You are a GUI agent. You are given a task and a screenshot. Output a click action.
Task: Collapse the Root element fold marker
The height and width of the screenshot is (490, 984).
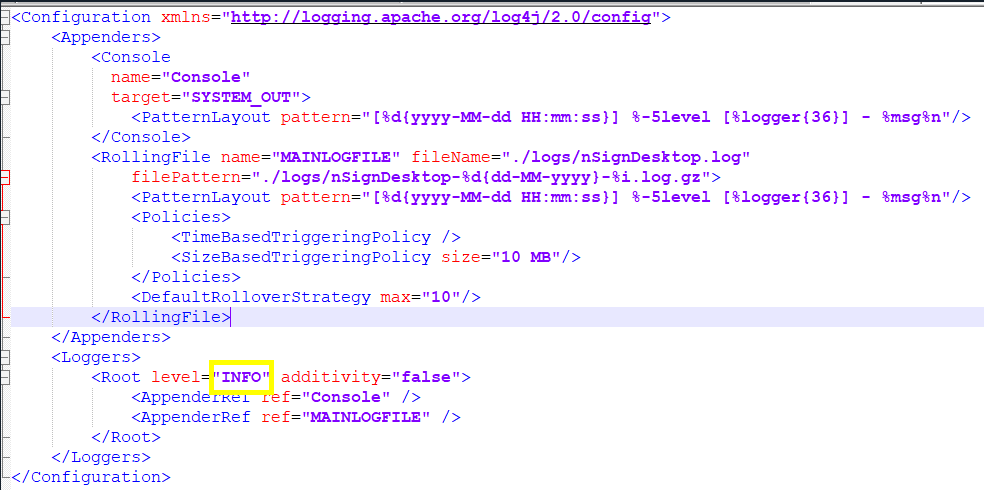[5, 378]
